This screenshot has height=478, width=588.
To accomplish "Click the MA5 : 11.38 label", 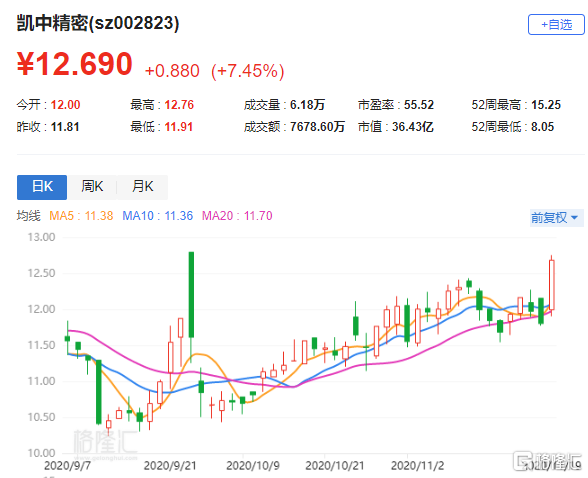I will point(81,216).
